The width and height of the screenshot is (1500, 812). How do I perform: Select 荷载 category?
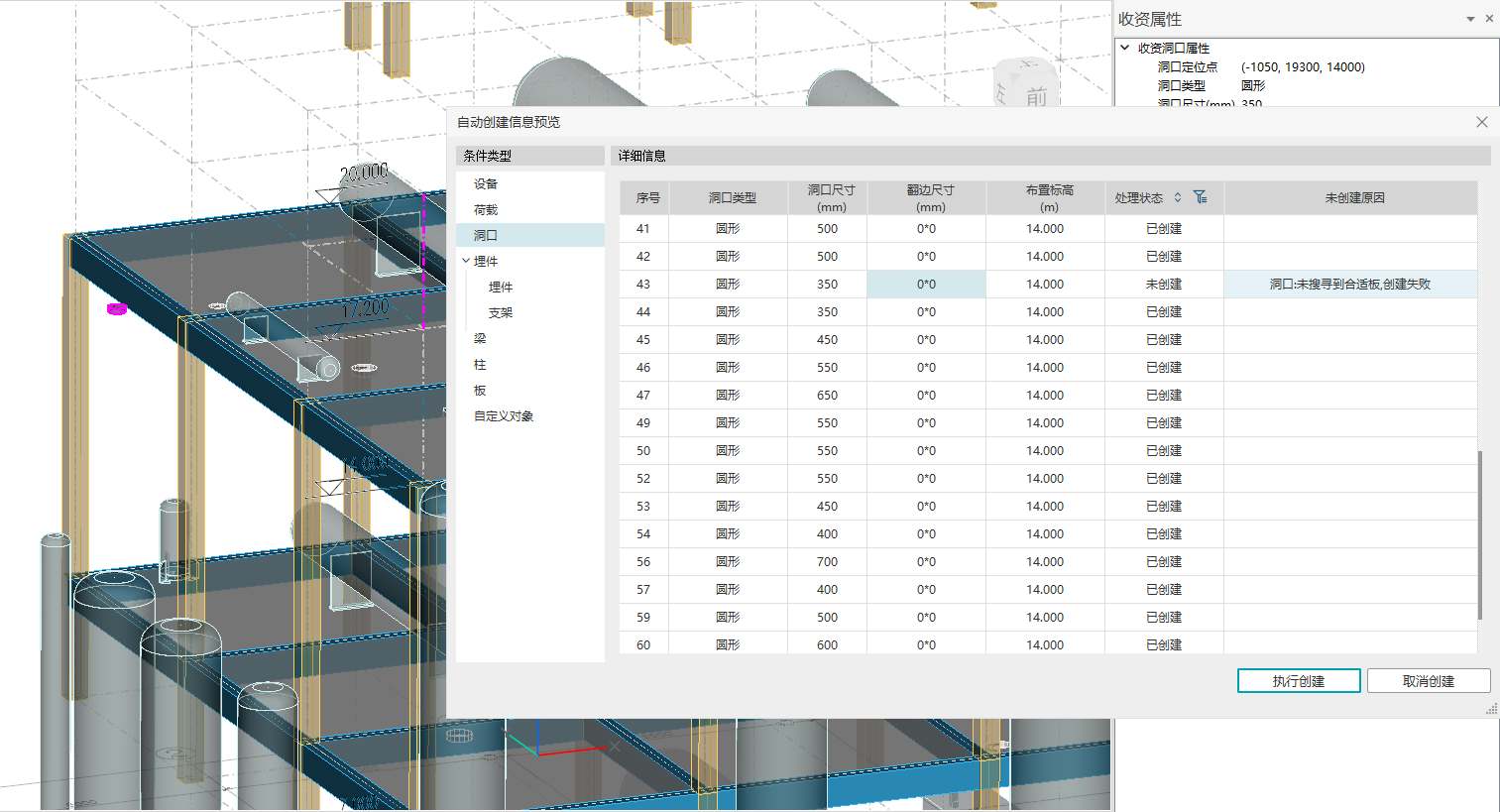click(486, 210)
